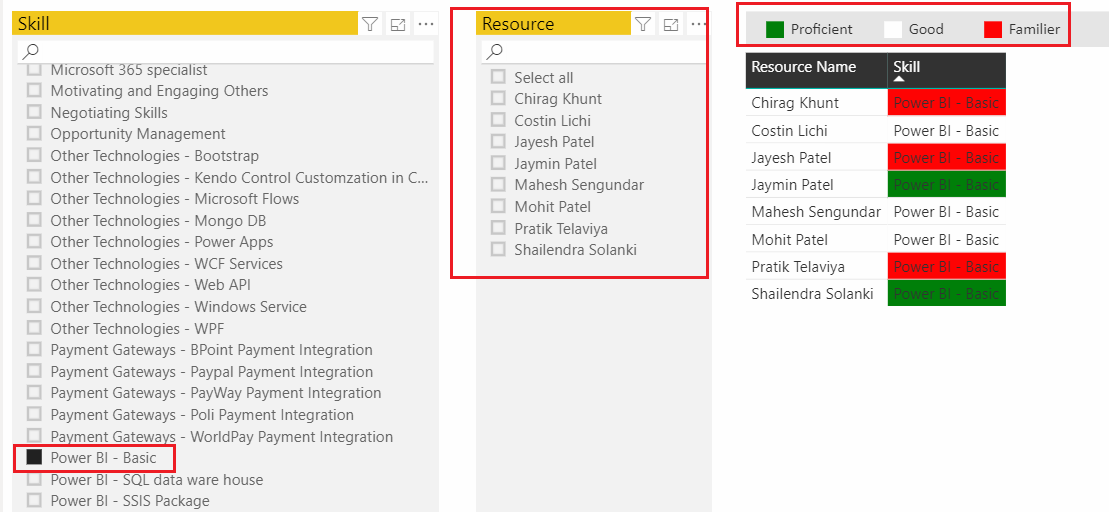Click inside the Skill search field

tap(226, 51)
